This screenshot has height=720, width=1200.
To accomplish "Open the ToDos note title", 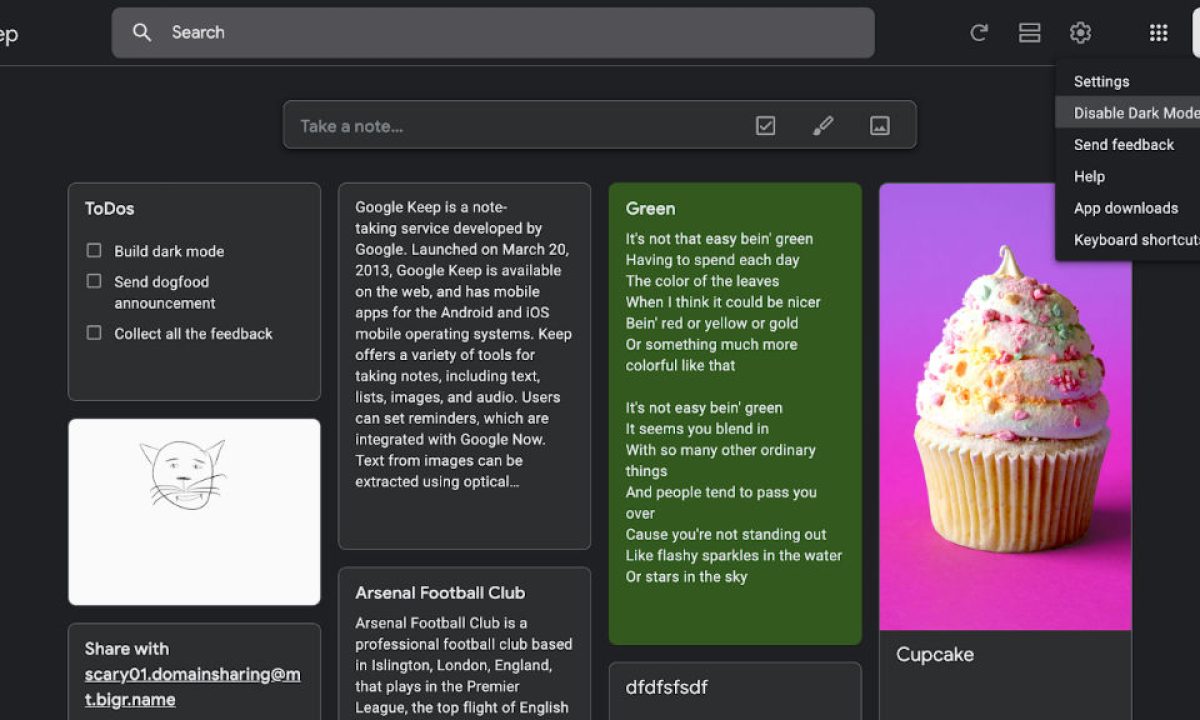I will [109, 209].
